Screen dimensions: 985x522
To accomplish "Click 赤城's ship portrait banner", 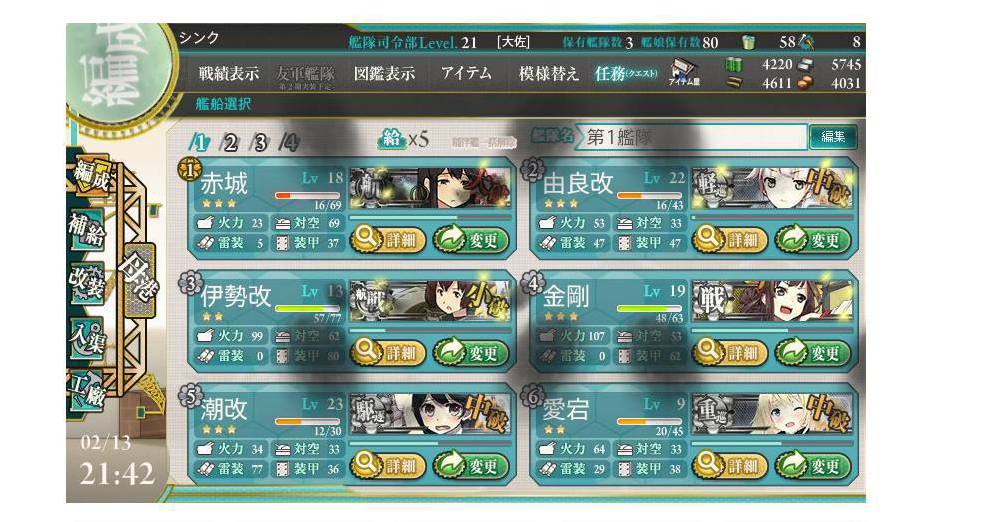I will point(430,188).
